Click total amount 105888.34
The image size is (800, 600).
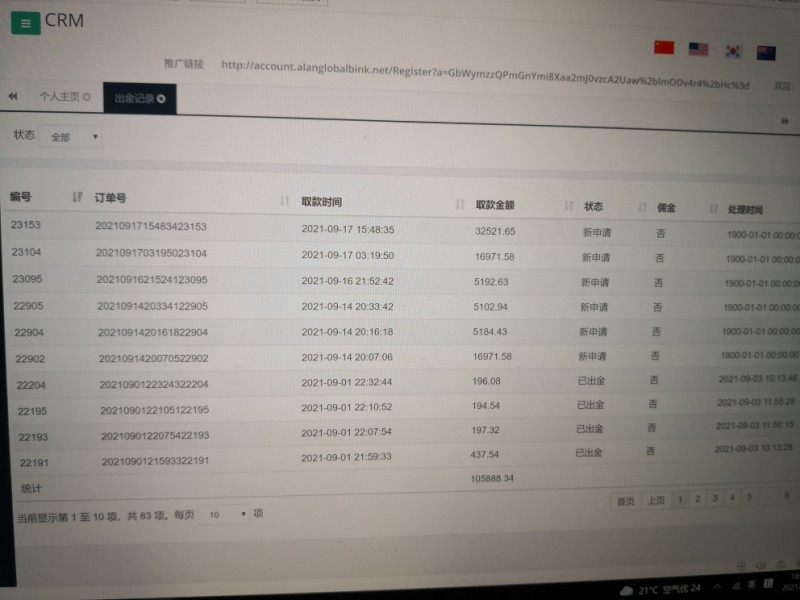coord(492,479)
